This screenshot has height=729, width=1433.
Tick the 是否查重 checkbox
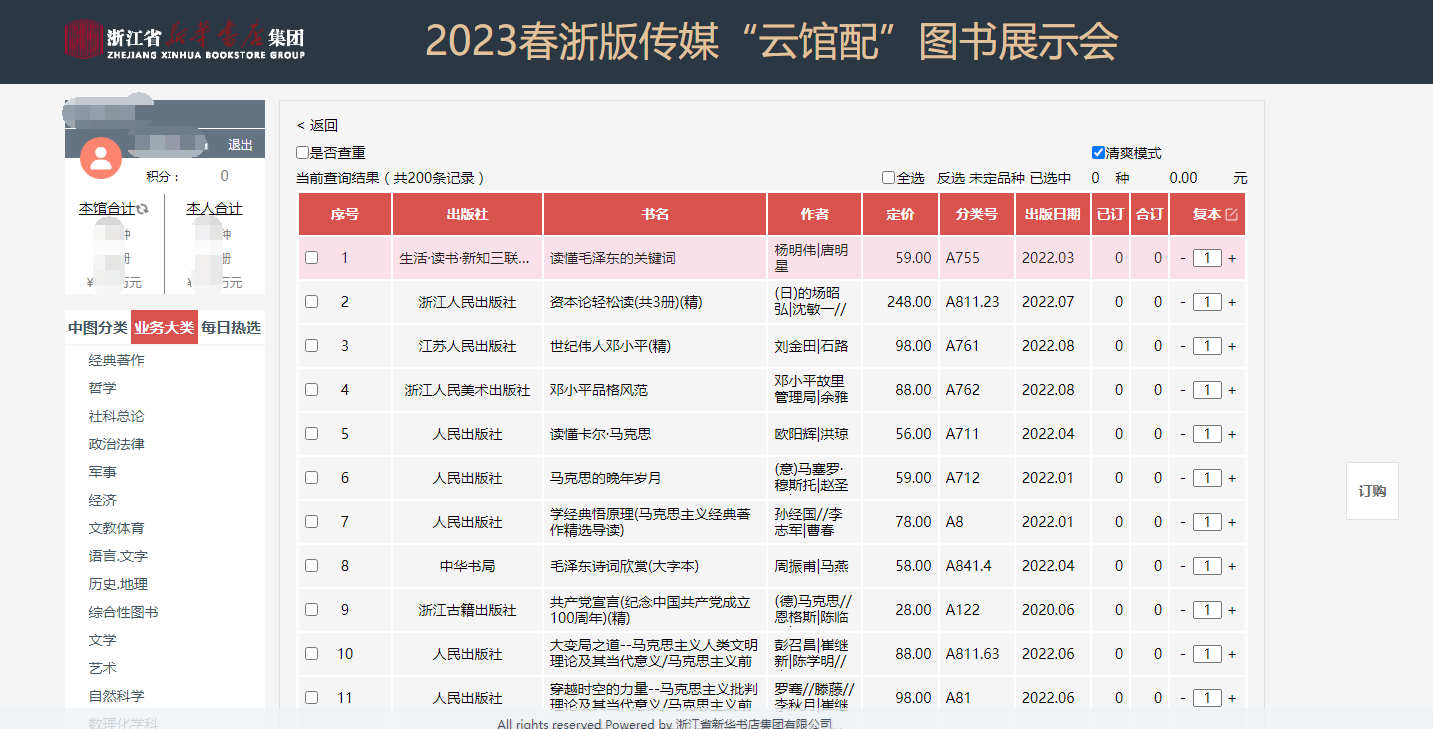[x=302, y=153]
